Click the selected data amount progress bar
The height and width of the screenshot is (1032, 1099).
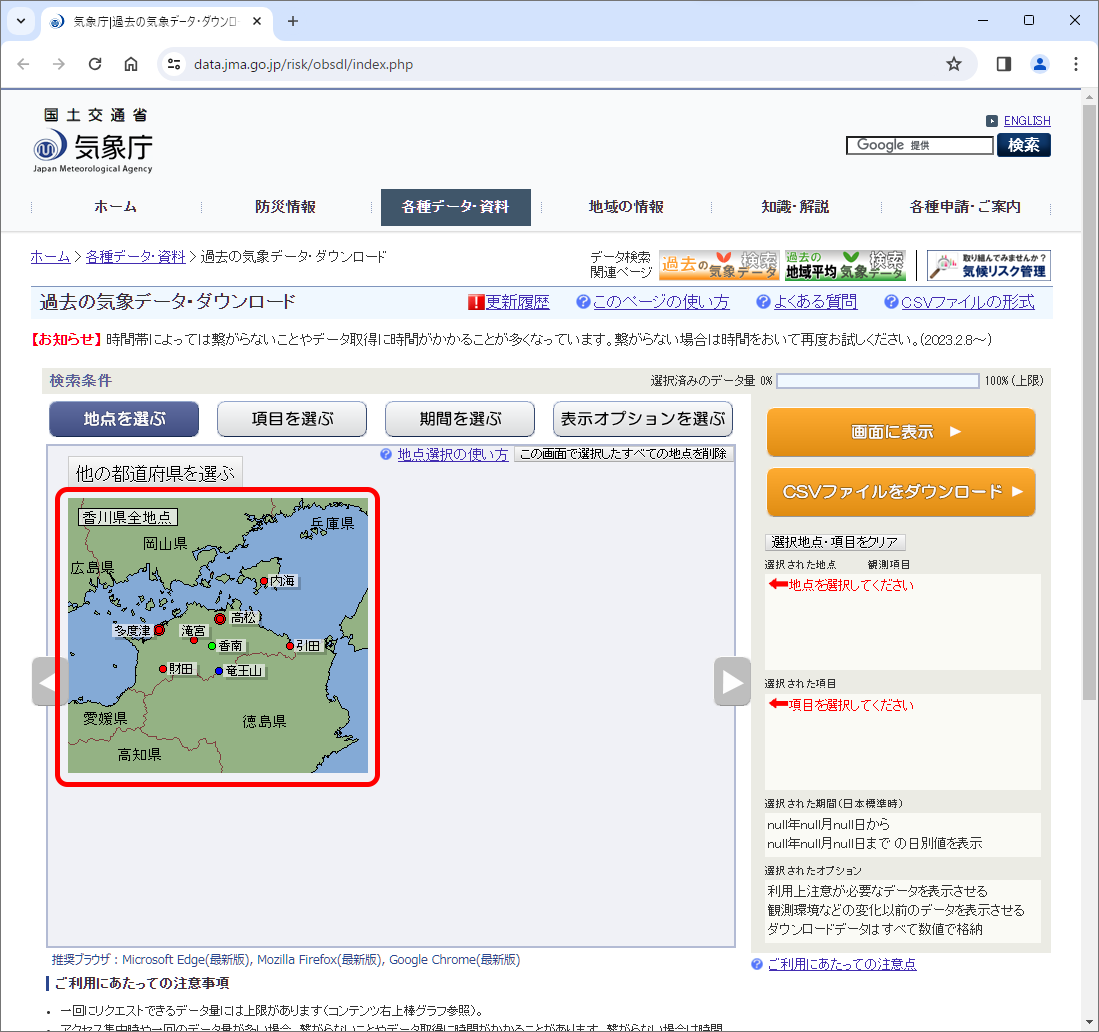pos(878,381)
